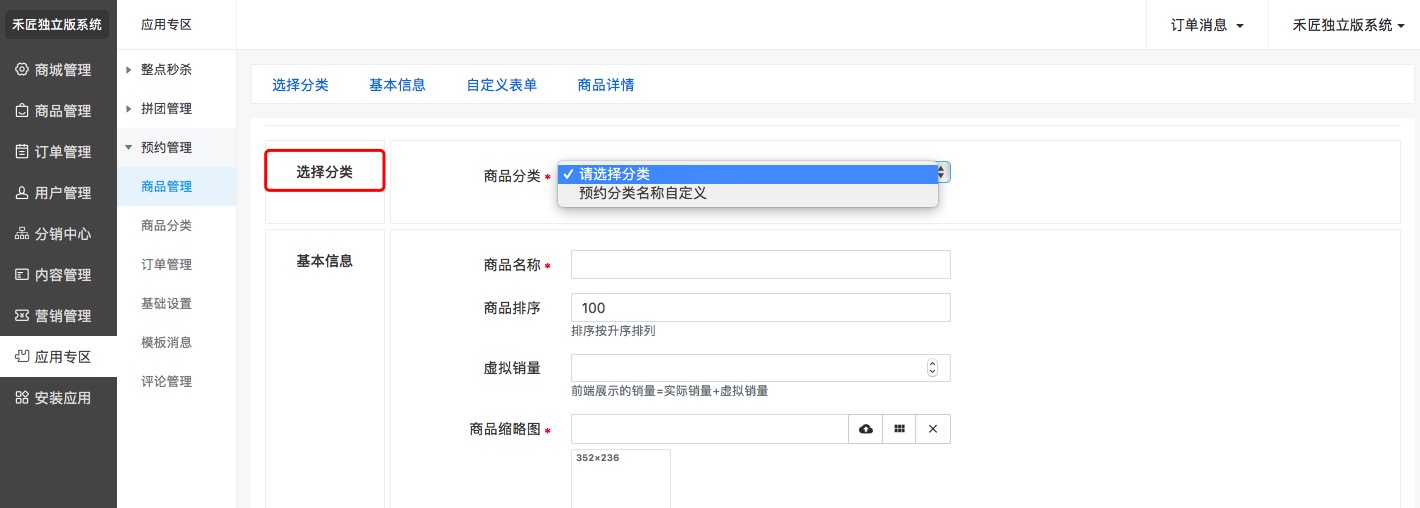This screenshot has width=1420, height=508.
Task: Choose 预约分类名称自定义 from category list
Action: [643, 193]
